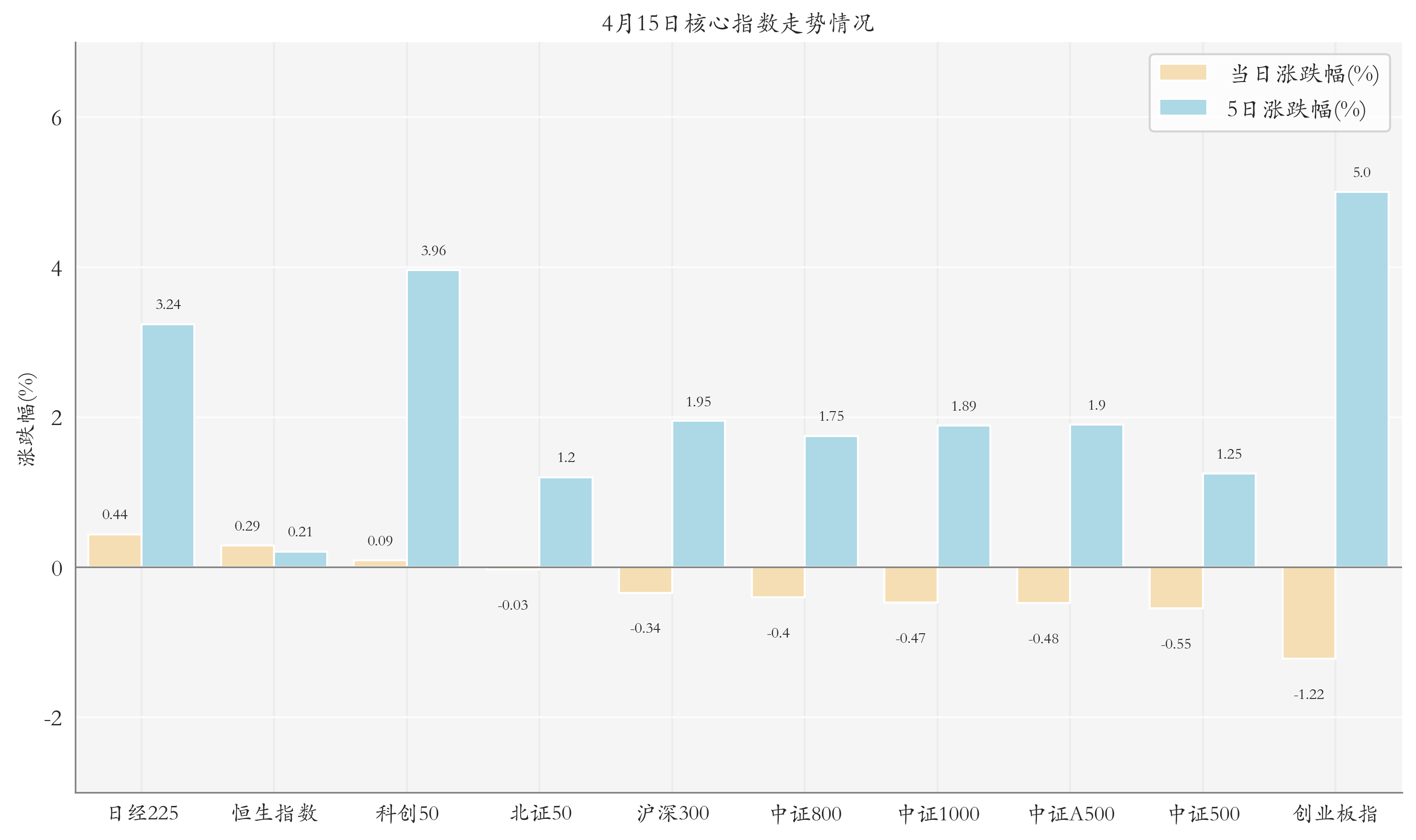Click the y-axis label 涨跌幅(%)
Viewport: 1416px width, 840px height.
(26, 419)
